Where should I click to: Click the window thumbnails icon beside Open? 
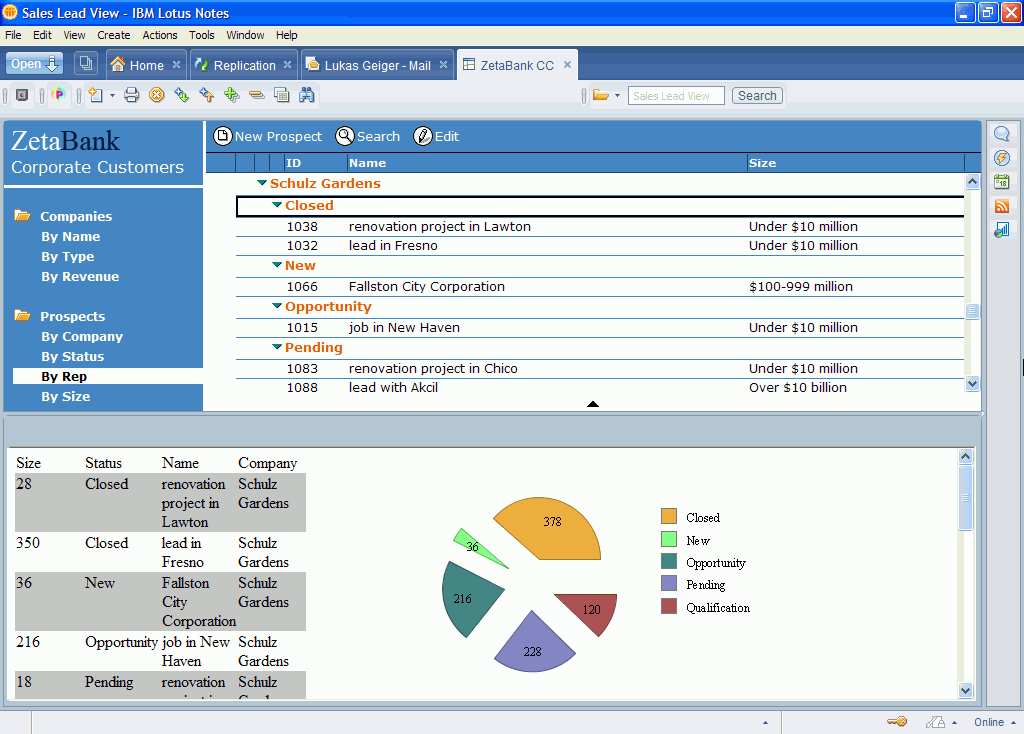pyautogui.click(x=86, y=63)
